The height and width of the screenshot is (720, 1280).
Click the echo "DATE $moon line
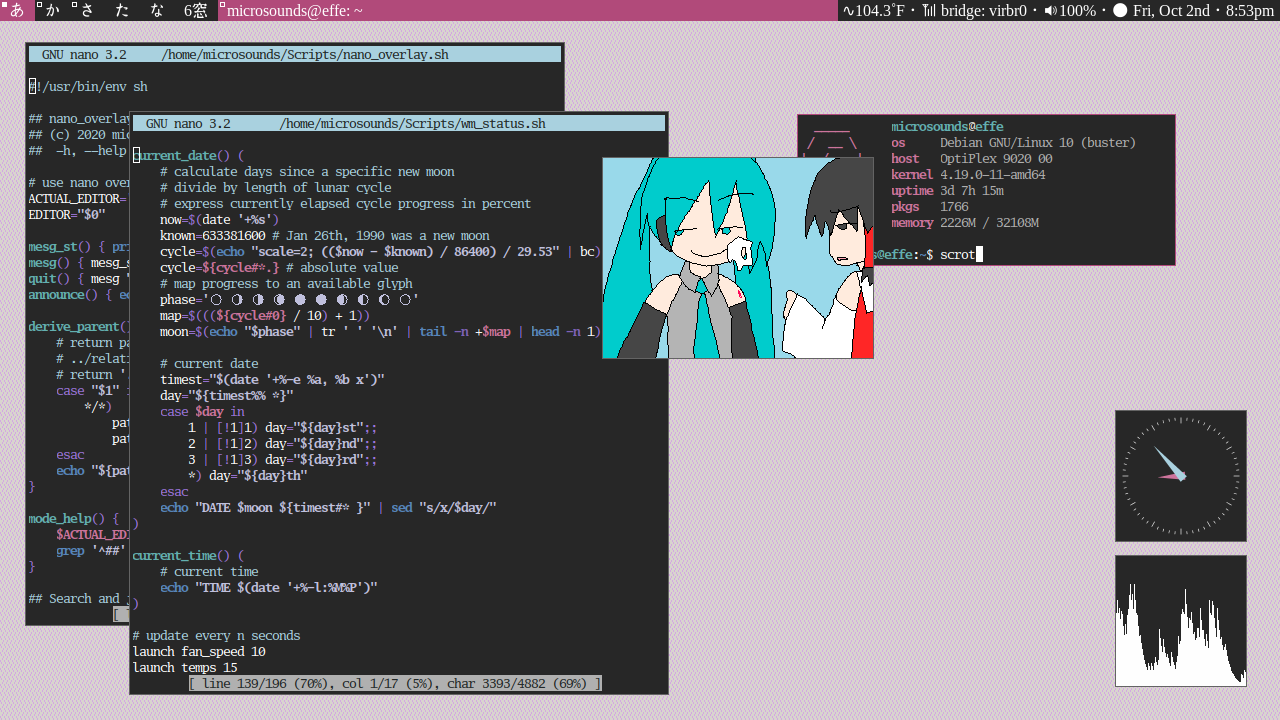(328, 507)
